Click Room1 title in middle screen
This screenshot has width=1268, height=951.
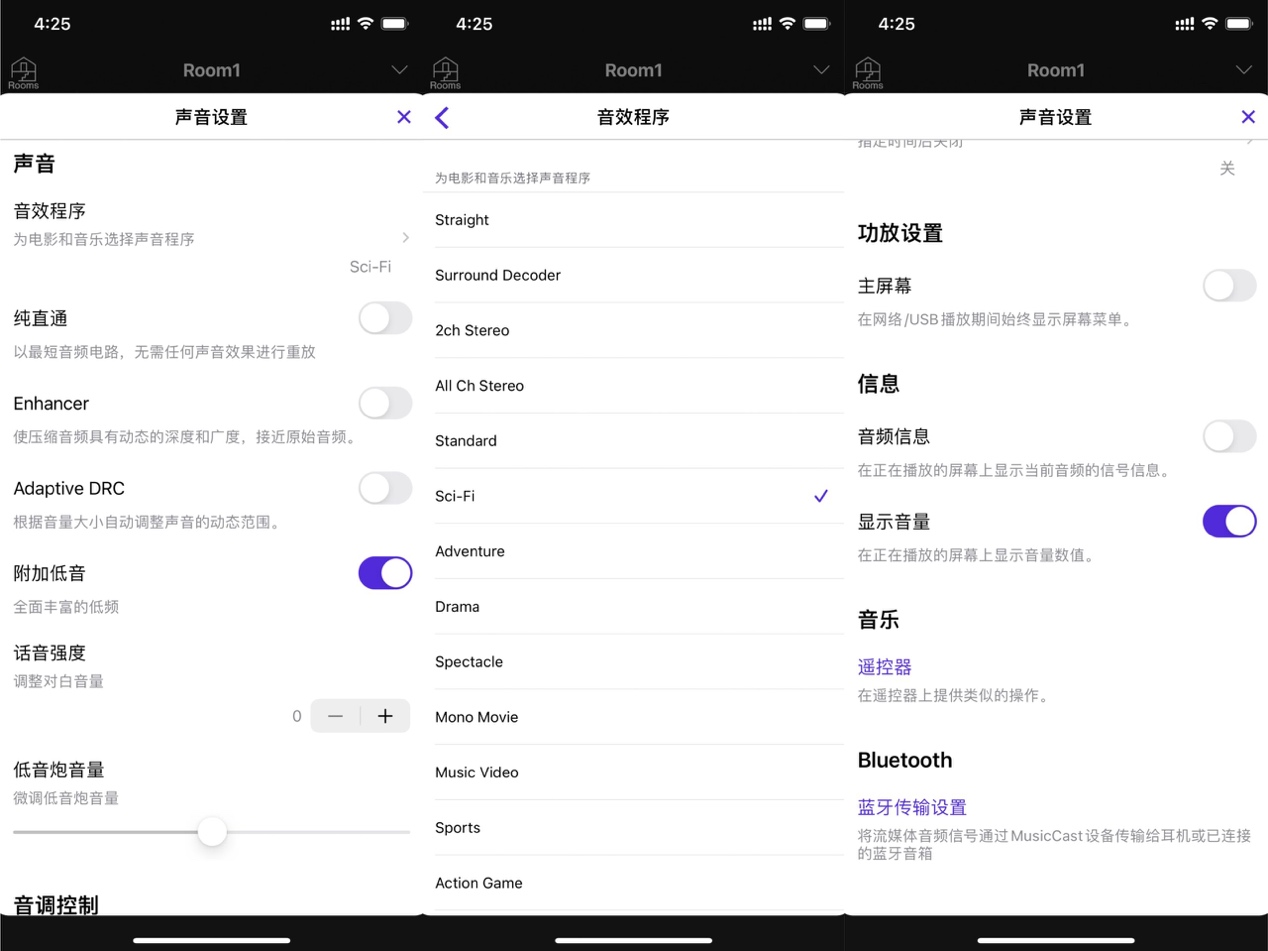click(634, 70)
